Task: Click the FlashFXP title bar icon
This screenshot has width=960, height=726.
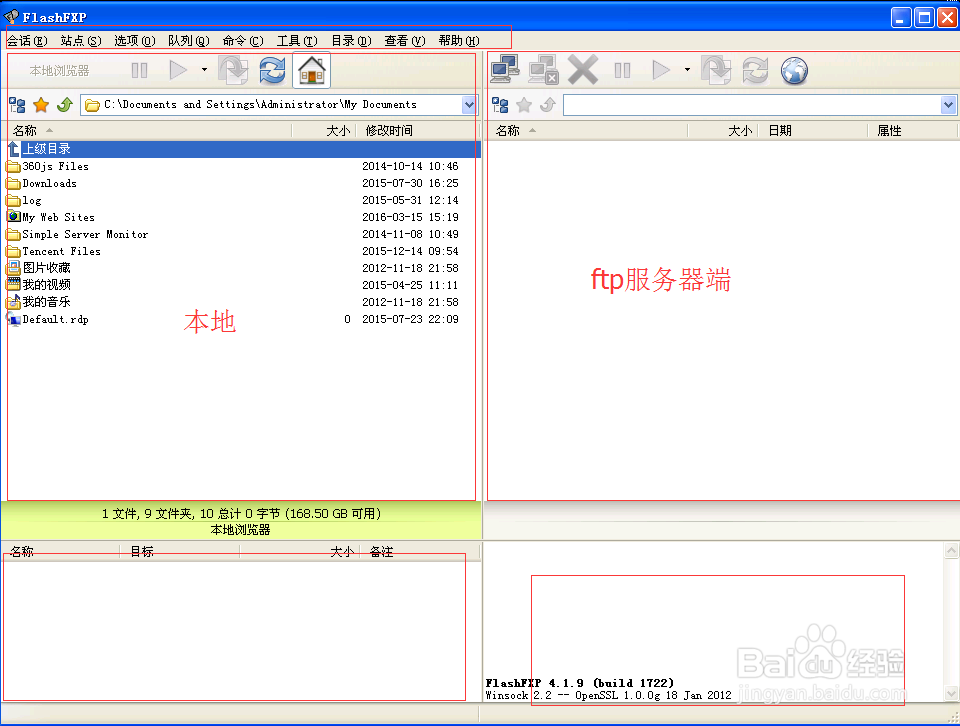Action: 11,17
